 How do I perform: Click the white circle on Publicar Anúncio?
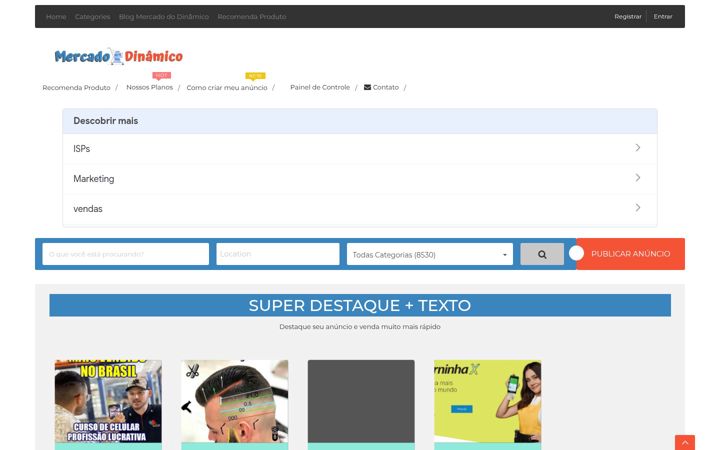[576, 253]
